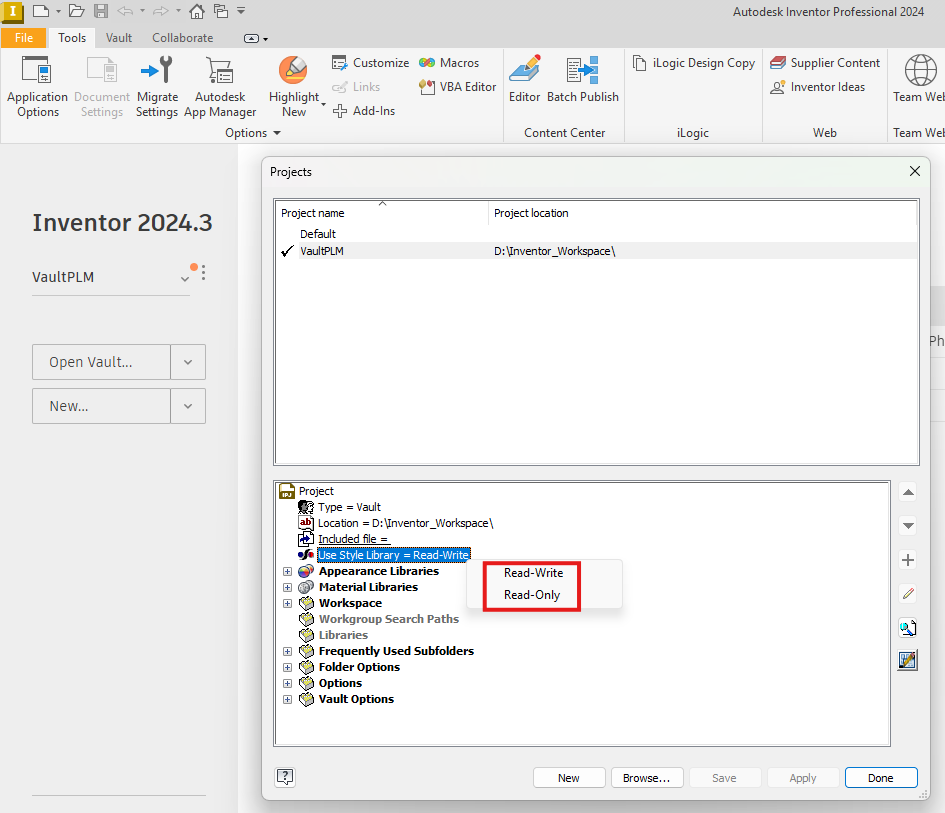Click the move down arrow button in Projects dialog
Viewport: 945px width, 813px height.
point(908,526)
